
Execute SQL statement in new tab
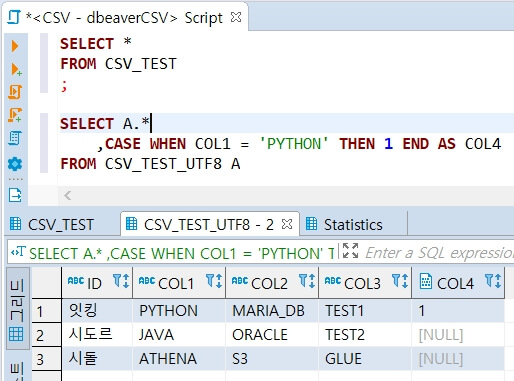[x=16, y=69]
